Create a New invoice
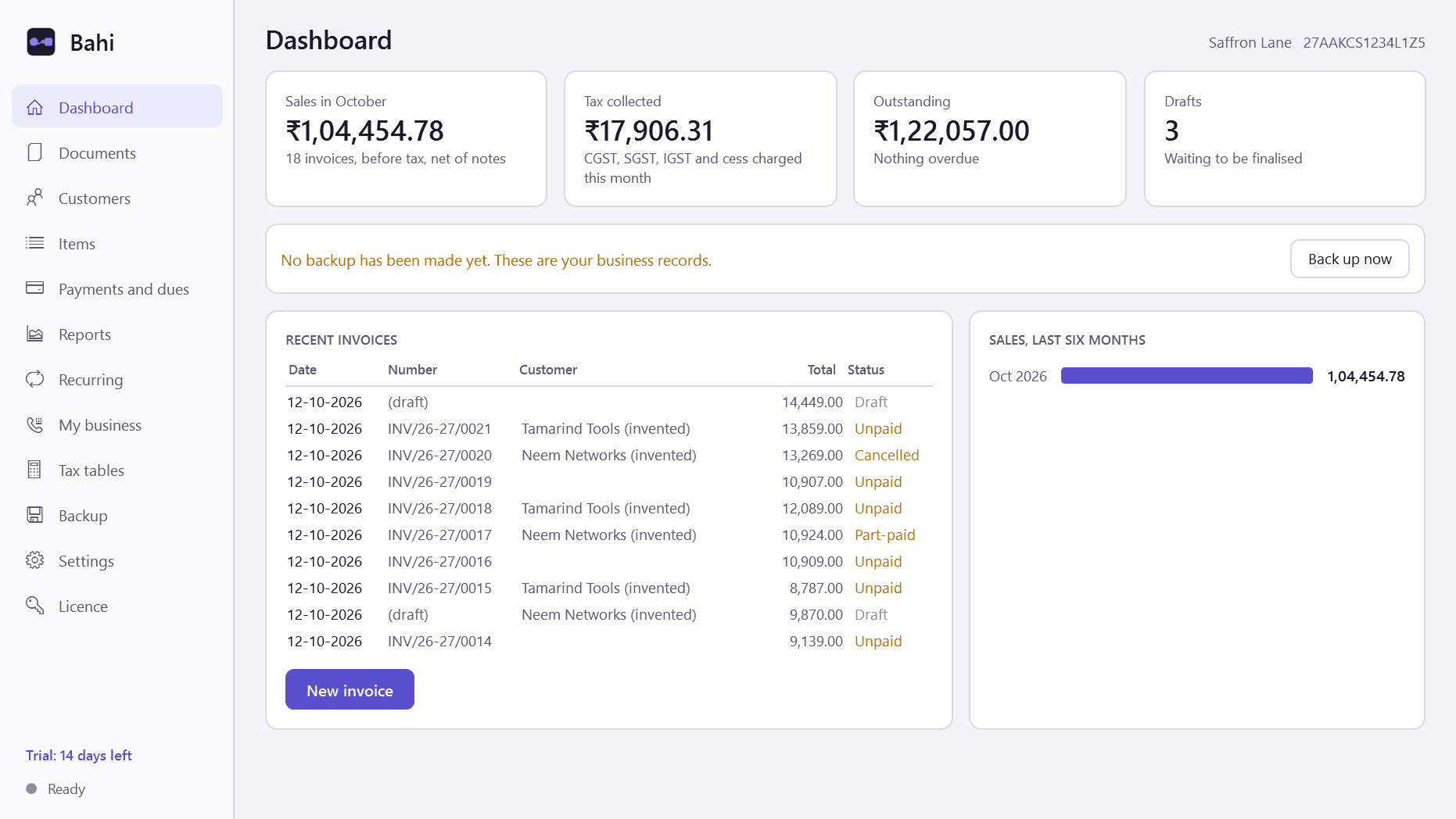The width and height of the screenshot is (1456, 819). [x=350, y=689]
